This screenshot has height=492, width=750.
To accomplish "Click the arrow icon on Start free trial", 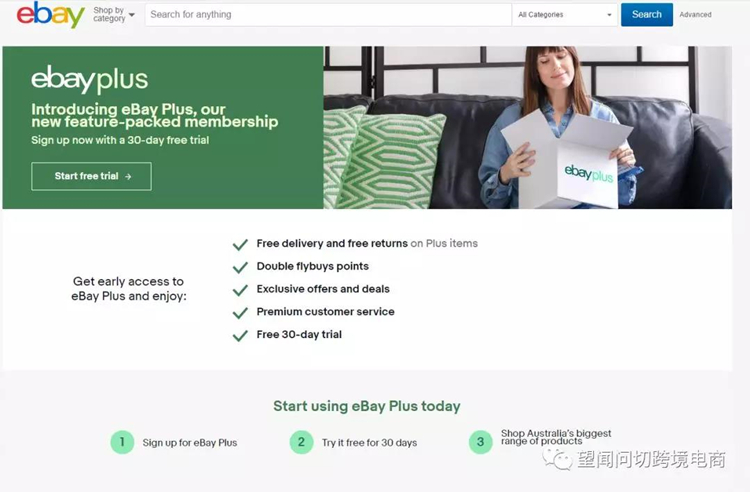I will 128,176.
